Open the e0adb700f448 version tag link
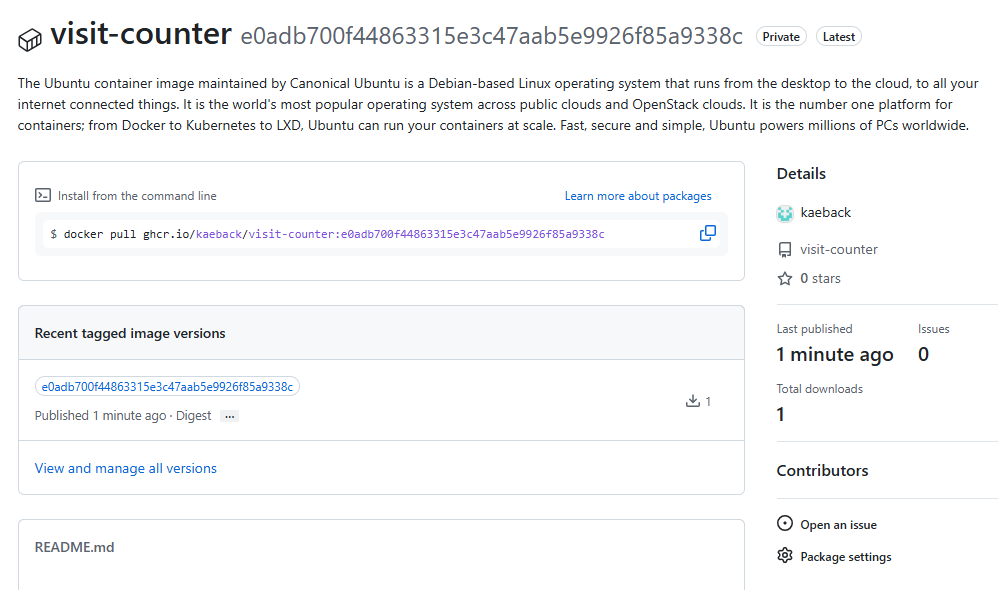1005x590 pixels. coord(167,387)
